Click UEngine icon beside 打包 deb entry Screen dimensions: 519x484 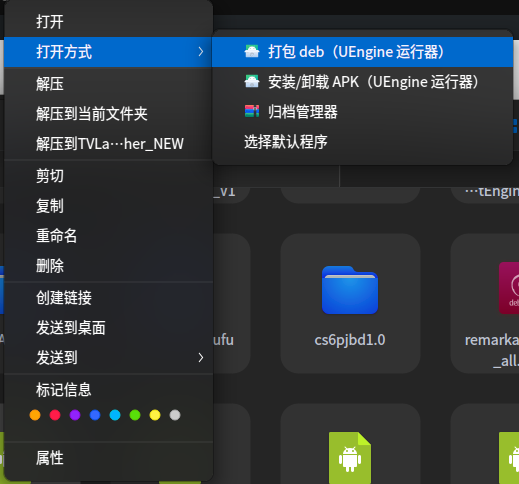[x=252, y=52]
